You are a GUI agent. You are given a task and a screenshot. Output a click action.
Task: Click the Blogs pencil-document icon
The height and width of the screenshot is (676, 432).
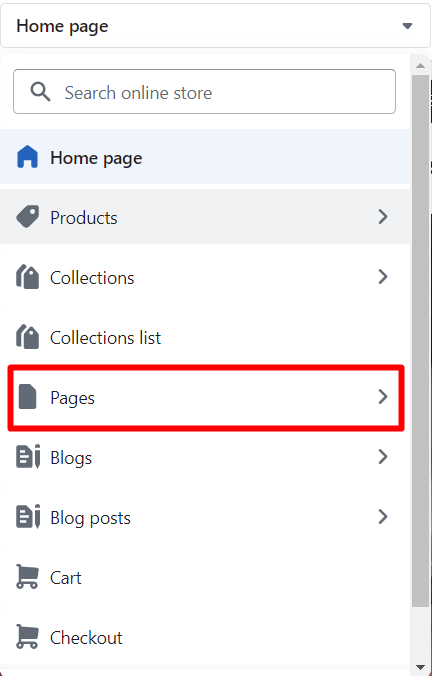[28, 457]
